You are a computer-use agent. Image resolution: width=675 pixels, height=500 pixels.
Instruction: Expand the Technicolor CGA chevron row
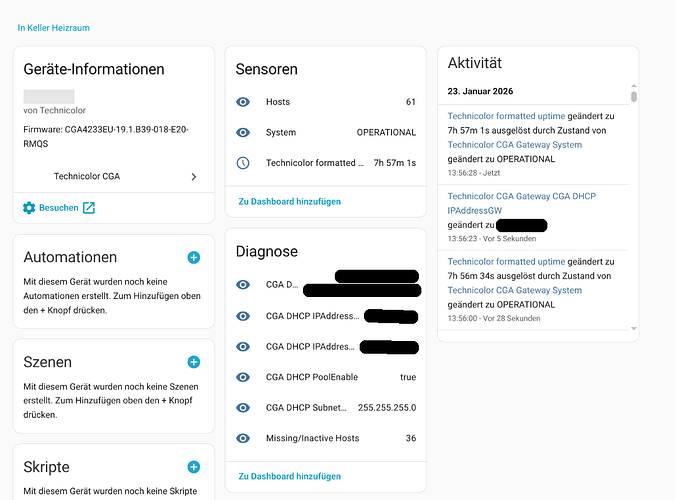pyautogui.click(x=193, y=176)
